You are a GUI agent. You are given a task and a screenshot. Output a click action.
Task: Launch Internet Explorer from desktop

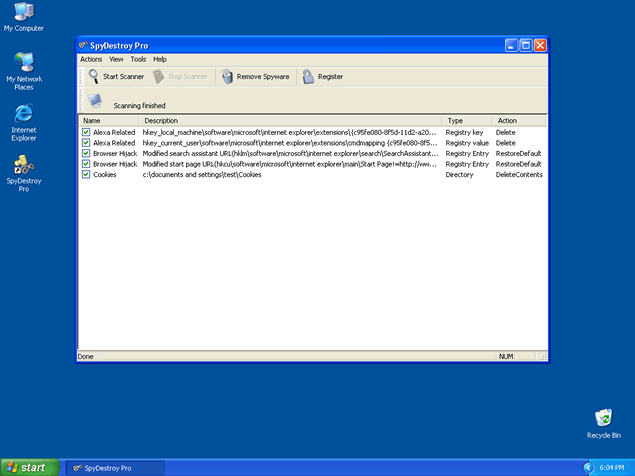(23, 113)
